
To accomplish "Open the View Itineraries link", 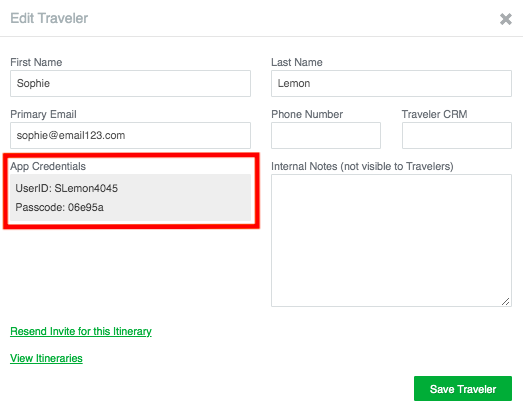I will coord(46,358).
